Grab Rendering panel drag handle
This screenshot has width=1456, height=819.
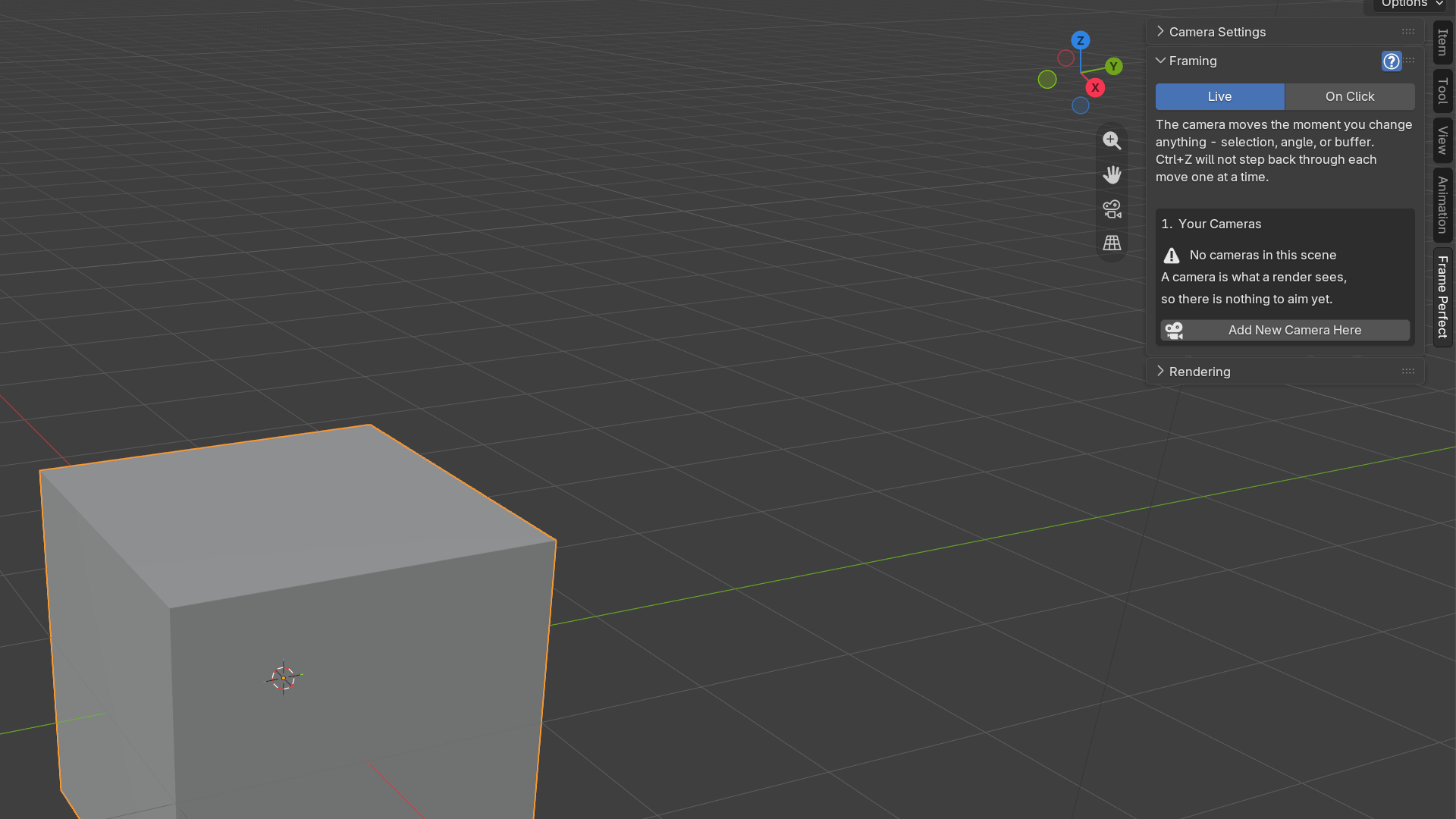(1408, 372)
